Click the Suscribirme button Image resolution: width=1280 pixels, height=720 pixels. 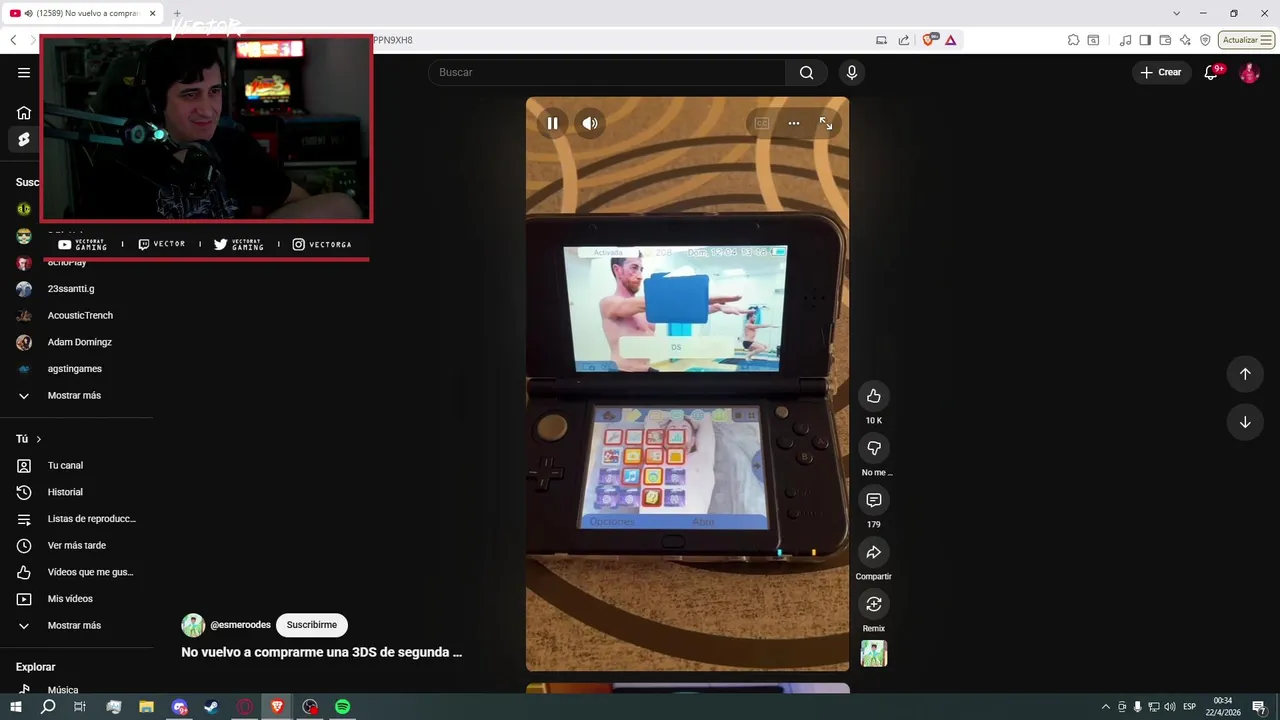point(311,625)
